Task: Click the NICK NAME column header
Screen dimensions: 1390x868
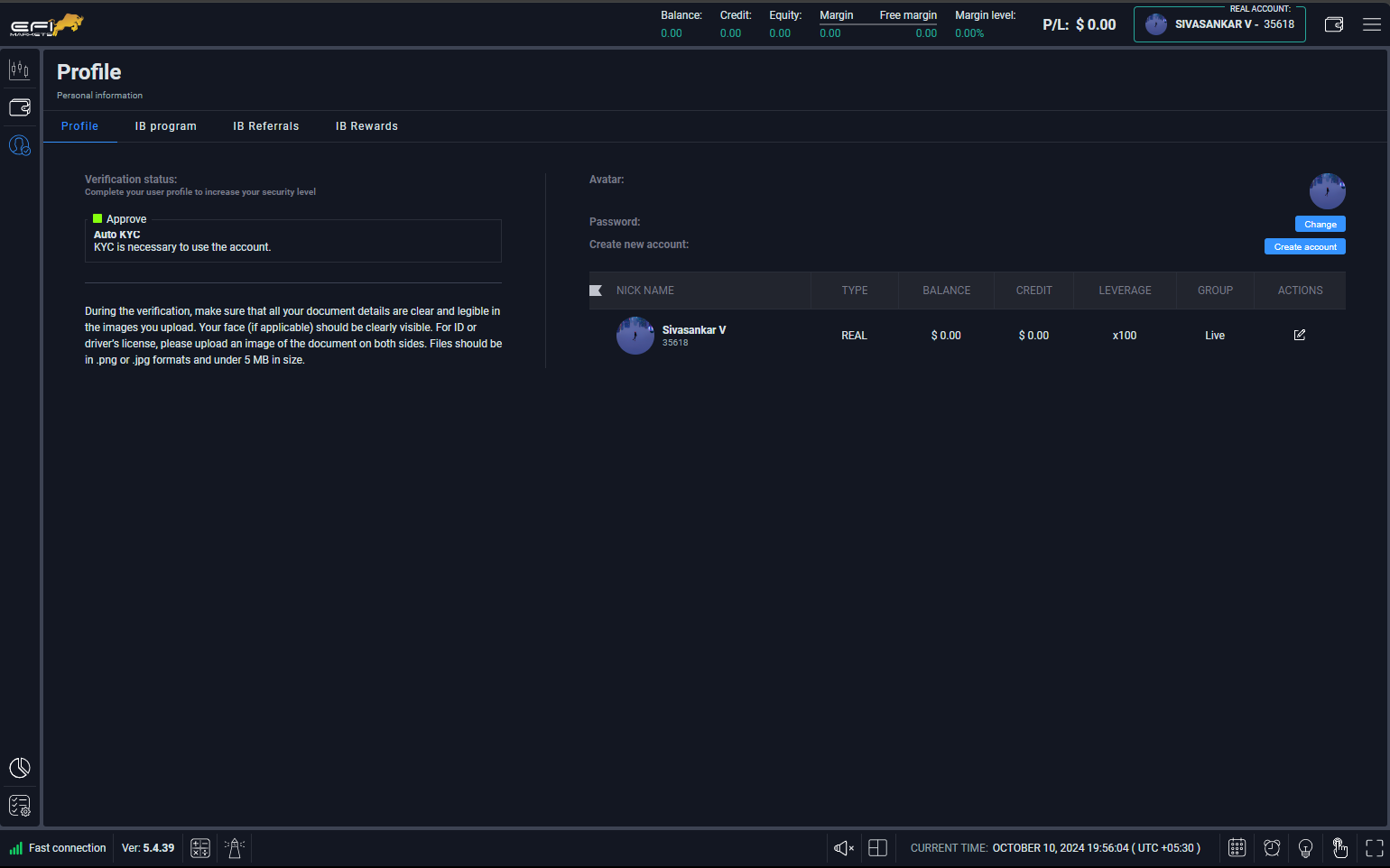Action: pos(645,291)
